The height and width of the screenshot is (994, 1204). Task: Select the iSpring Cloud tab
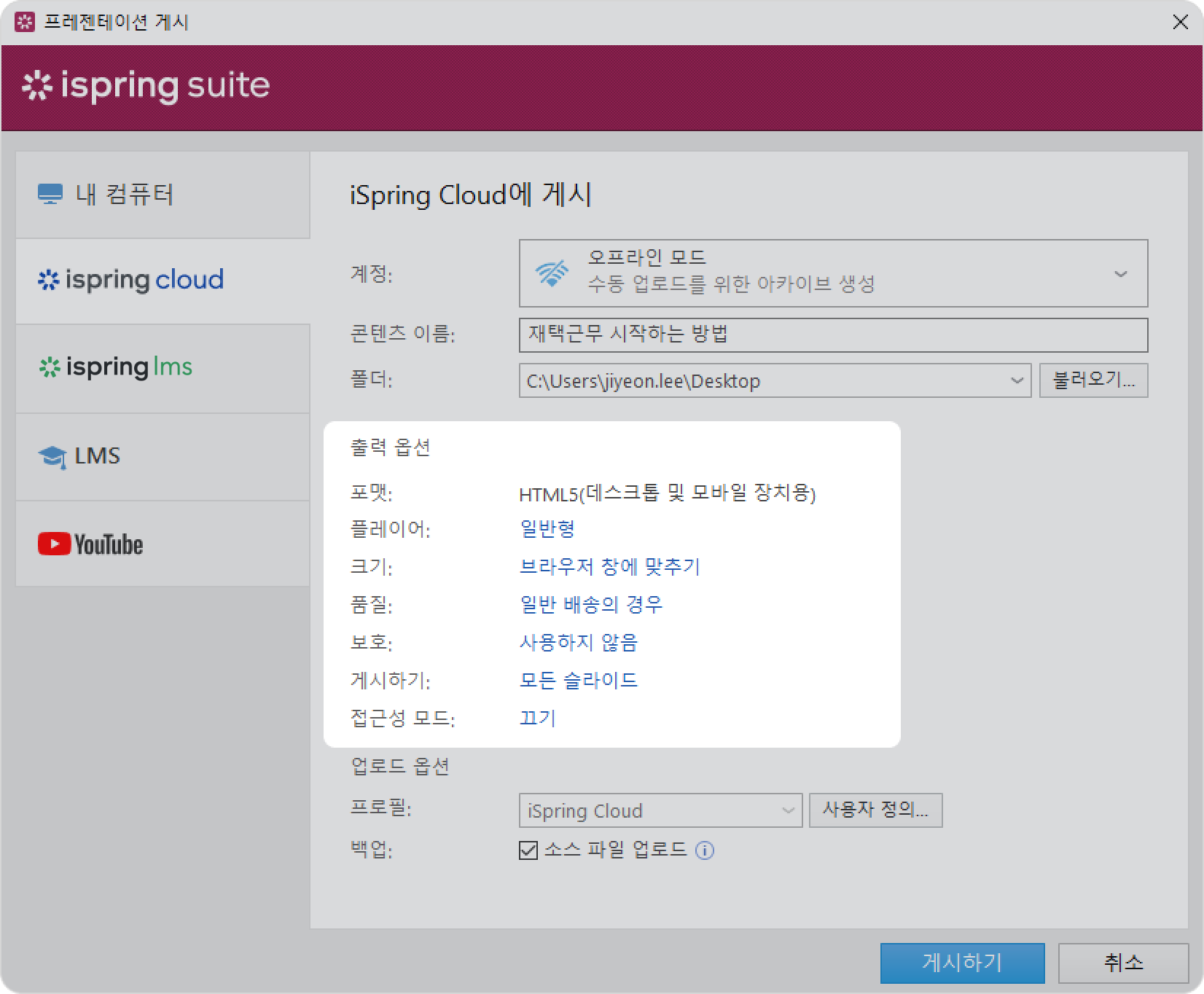[163, 281]
